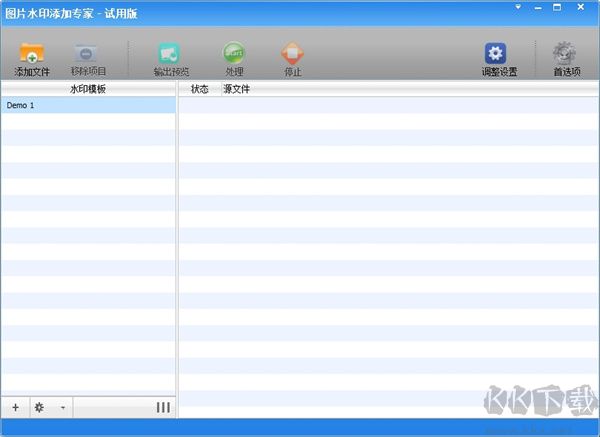Click the 状态 column header
600x437 pixels.
coord(200,89)
